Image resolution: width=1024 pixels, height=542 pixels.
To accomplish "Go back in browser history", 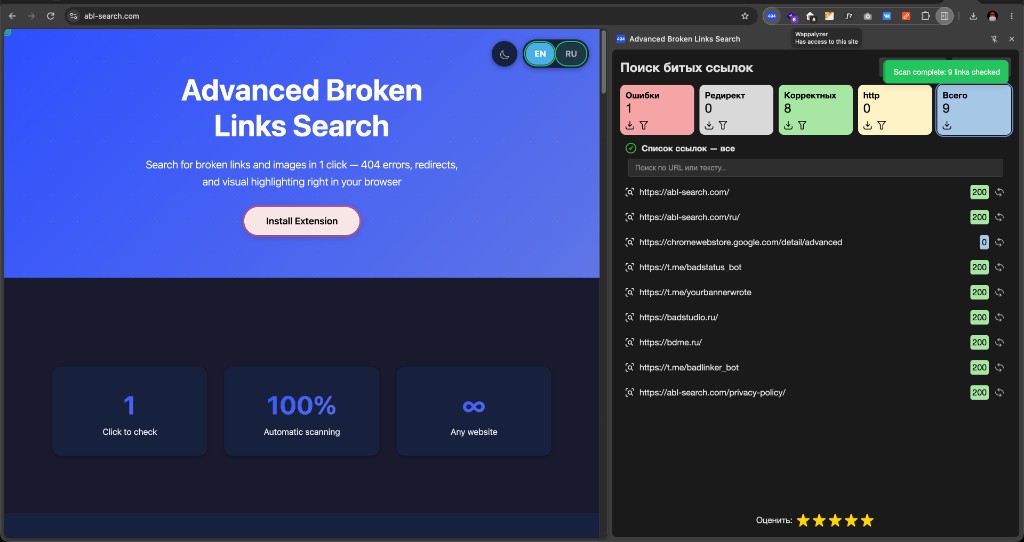I will pyautogui.click(x=12, y=16).
